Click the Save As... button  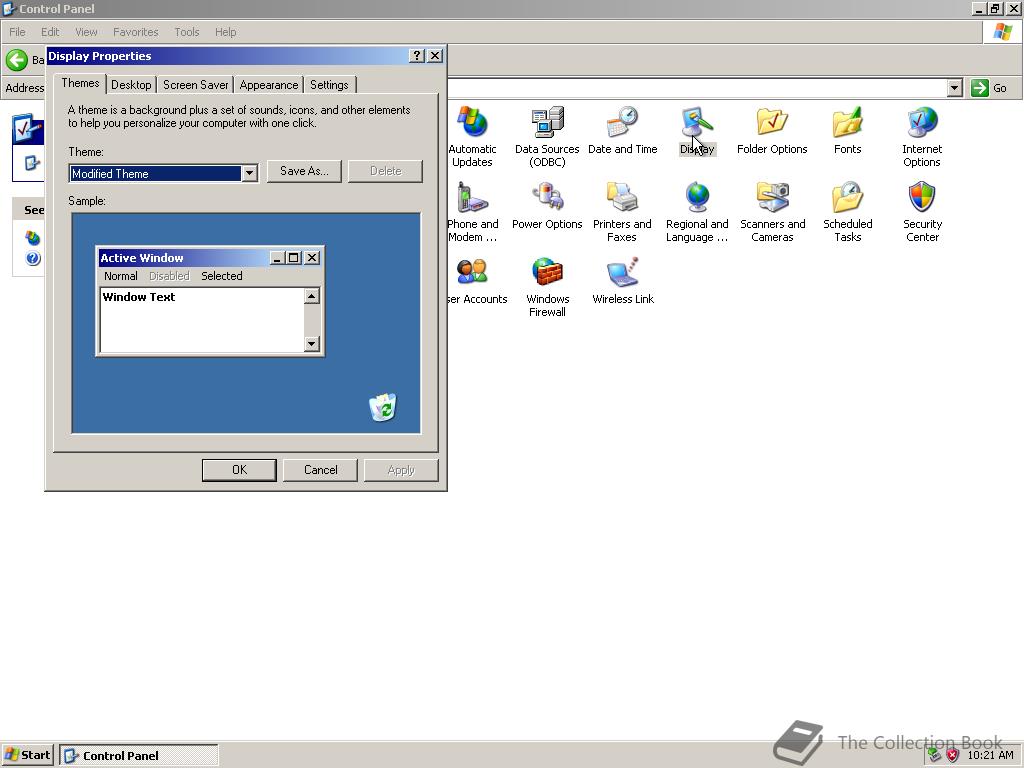pos(304,171)
